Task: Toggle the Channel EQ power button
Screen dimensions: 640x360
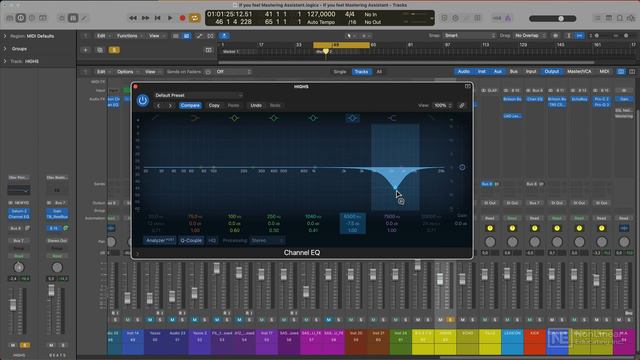Action: 142,100
